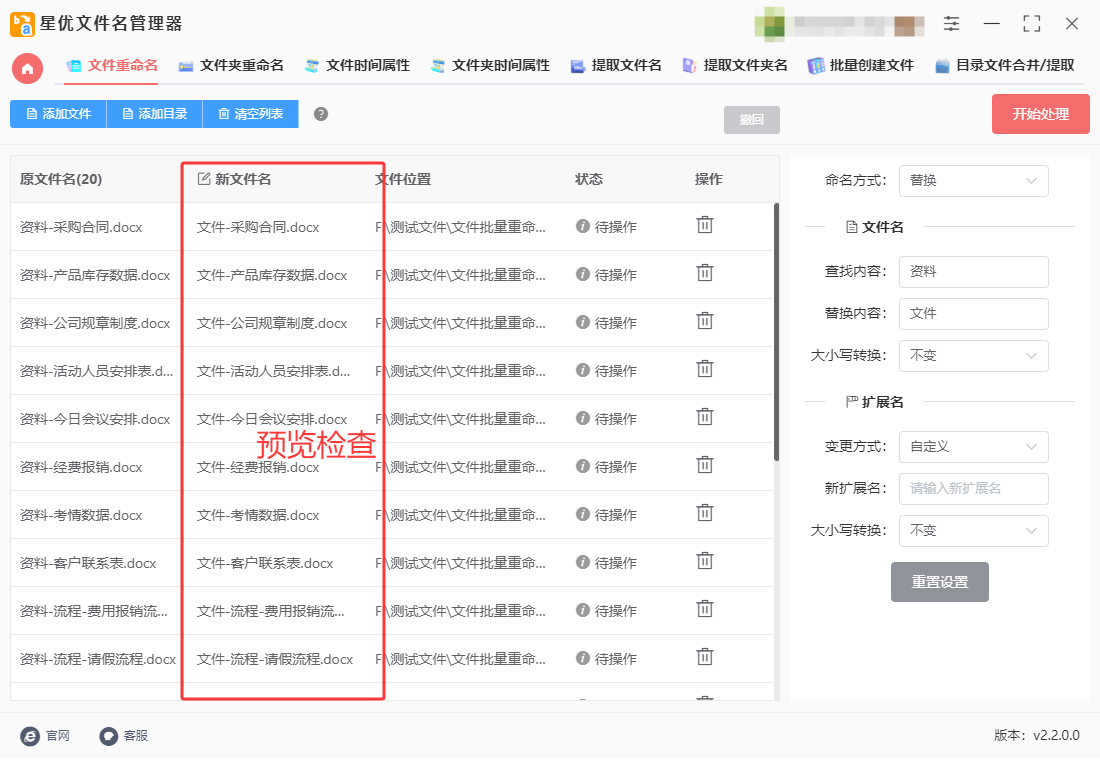Delete the 资料-采购合同.docx row via trash icon
Viewport: 1100px width, 760px height.
(704, 225)
